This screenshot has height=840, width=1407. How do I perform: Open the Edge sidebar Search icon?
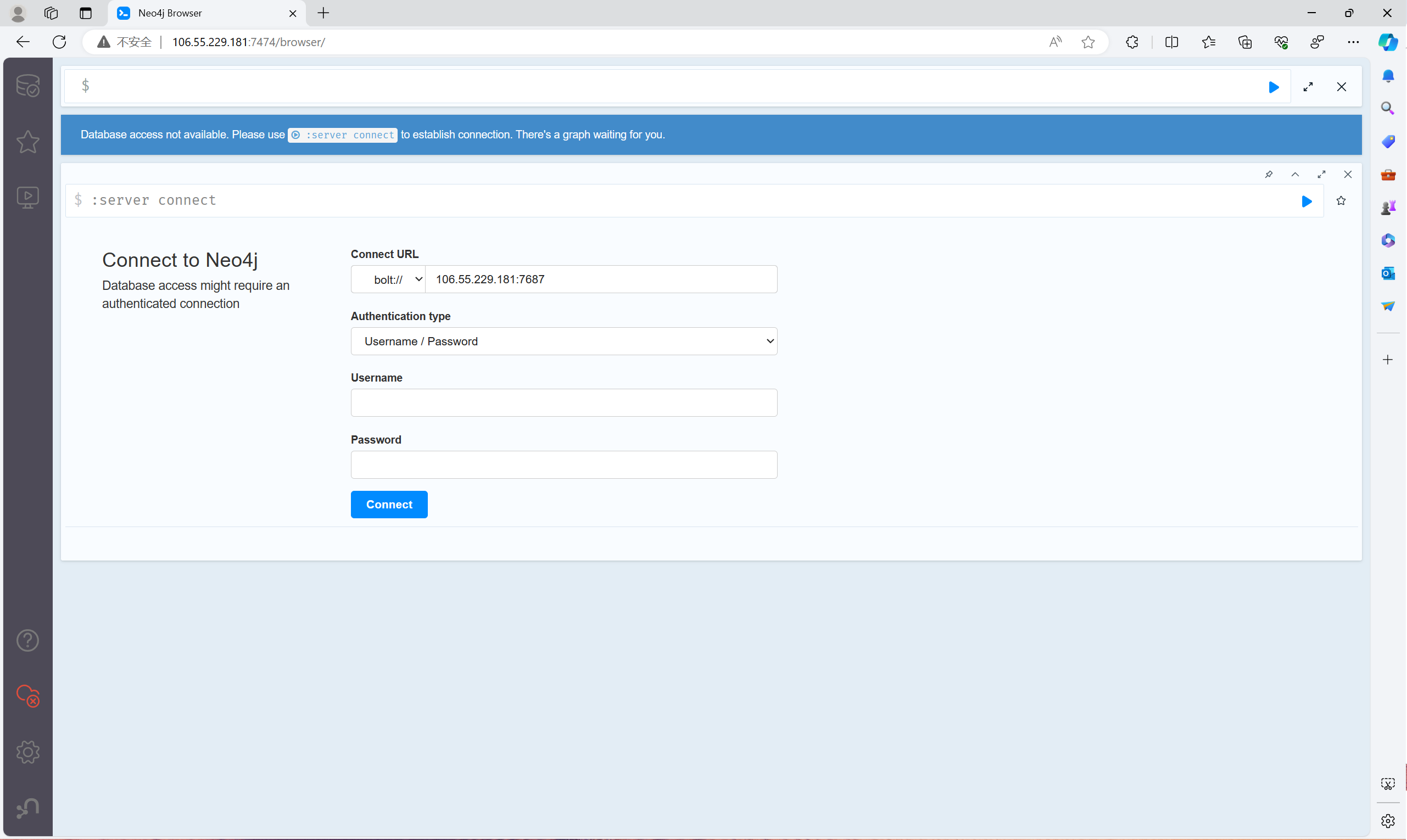pos(1388,108)
